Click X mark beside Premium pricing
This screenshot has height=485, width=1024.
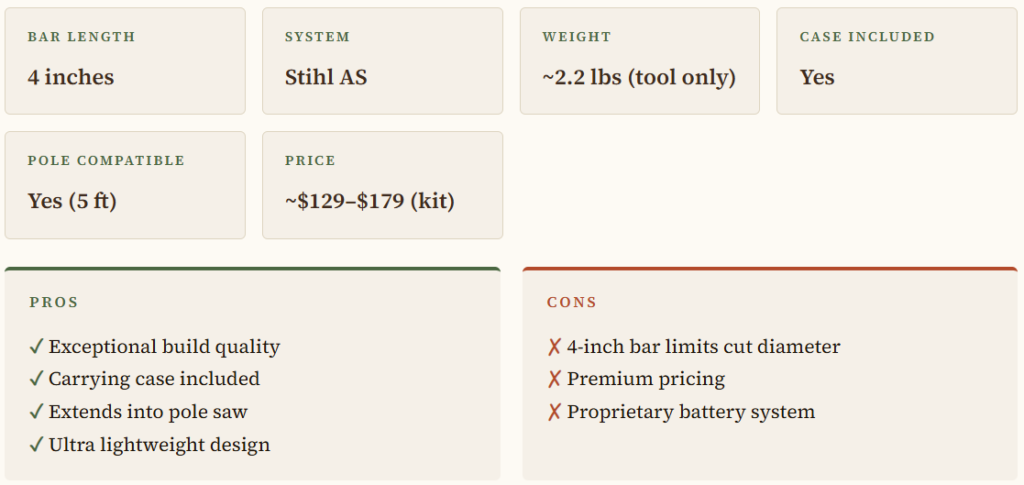(x=554, y=379)
